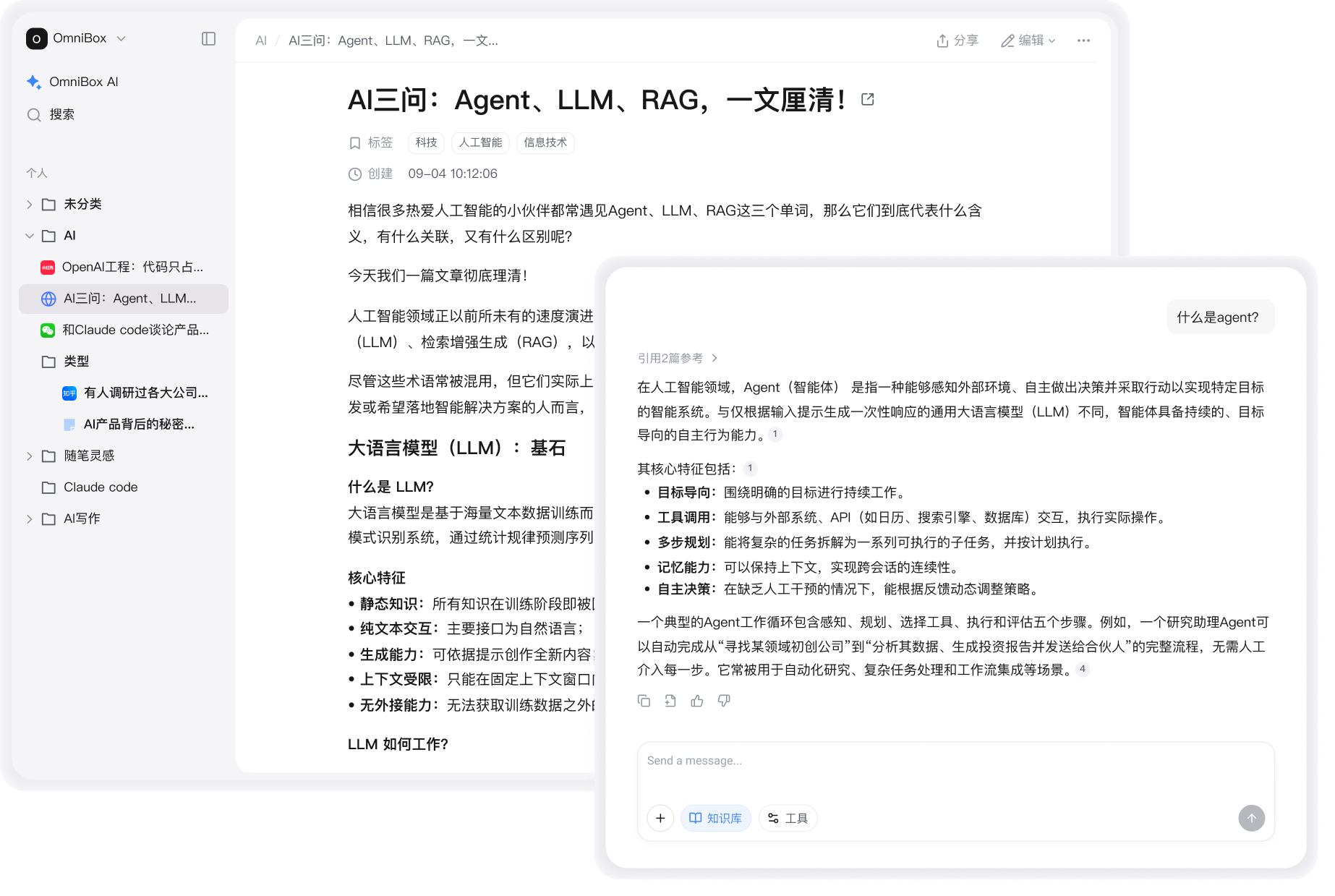This screenshot has height=896, width=1335.
Task: Thumbs down the AI answer
Action: [724, 701]
